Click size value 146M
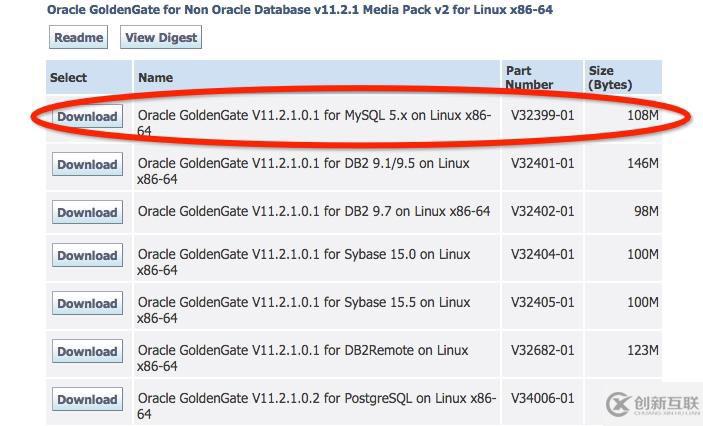The height and width of the screenshot is (426, 703). pos(643,163)
